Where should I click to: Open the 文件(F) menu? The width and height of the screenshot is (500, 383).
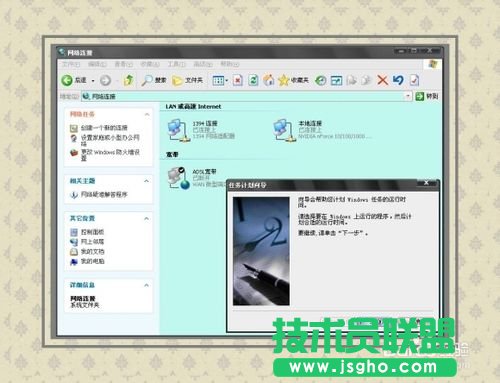71,64
